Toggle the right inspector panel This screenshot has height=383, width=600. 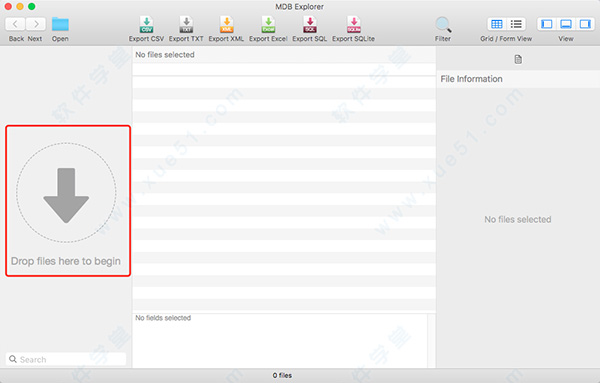(x=585, y=24)
